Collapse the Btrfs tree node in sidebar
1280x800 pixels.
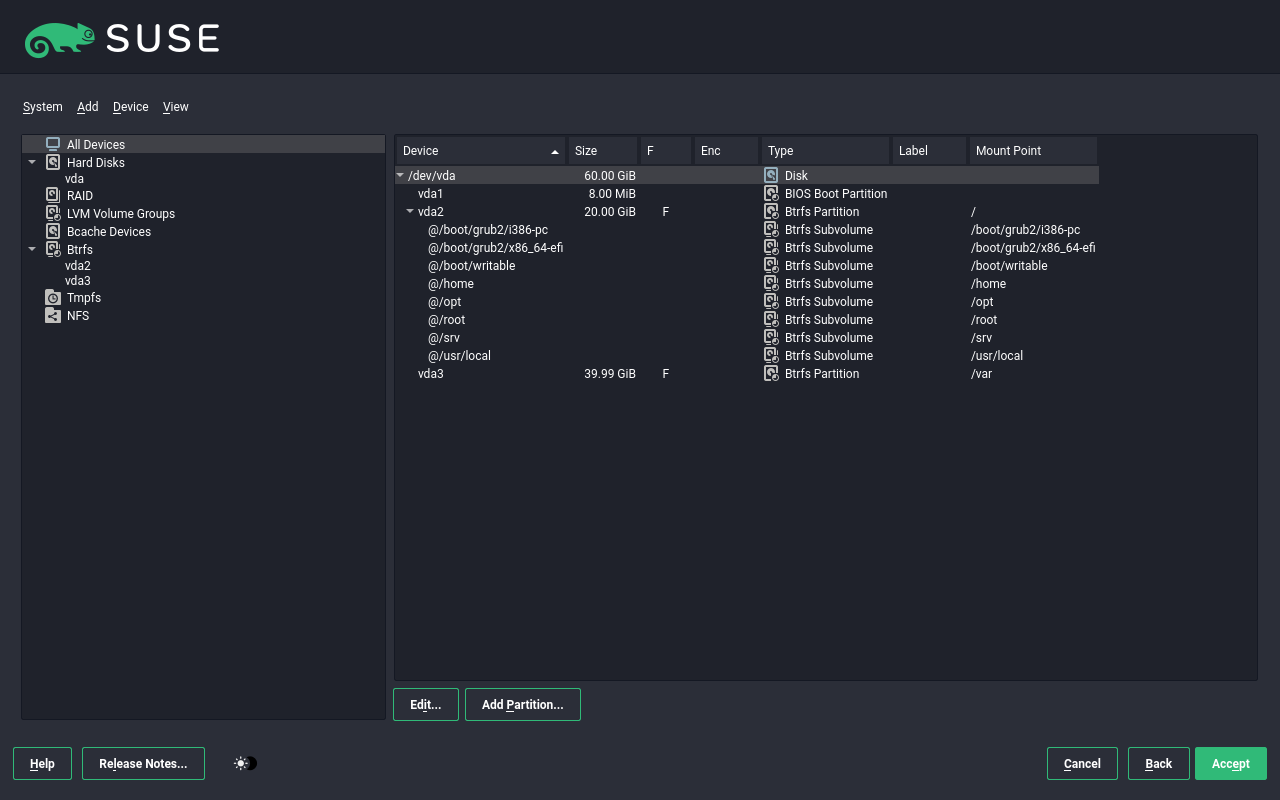click(x=32, y=249)
